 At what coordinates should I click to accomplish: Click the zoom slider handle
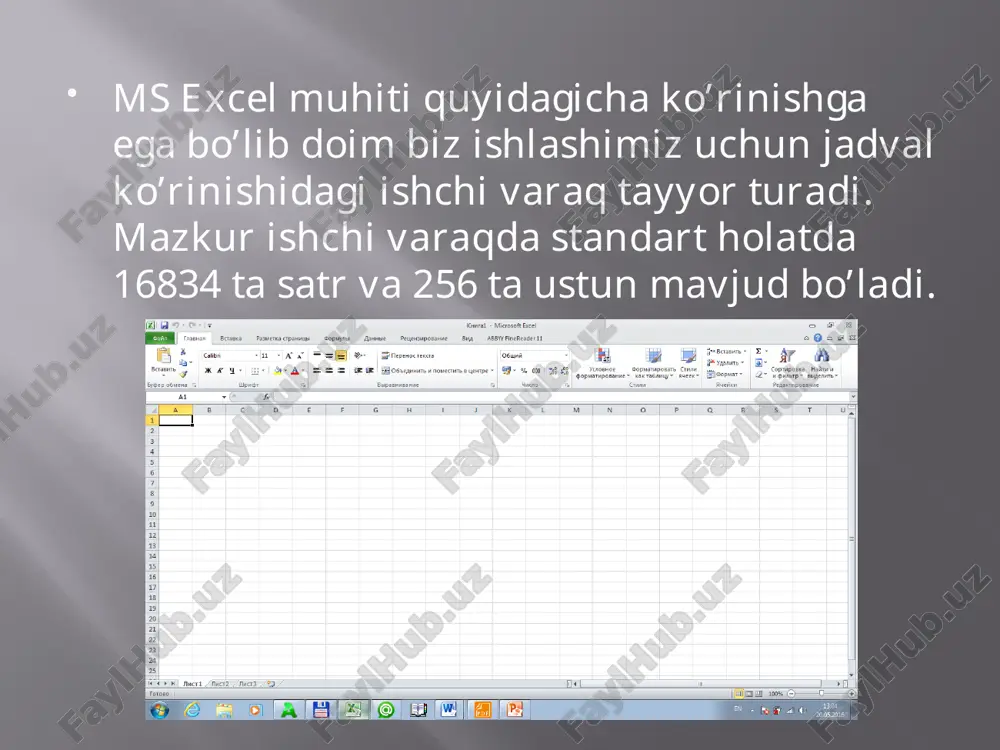[821, 693]
